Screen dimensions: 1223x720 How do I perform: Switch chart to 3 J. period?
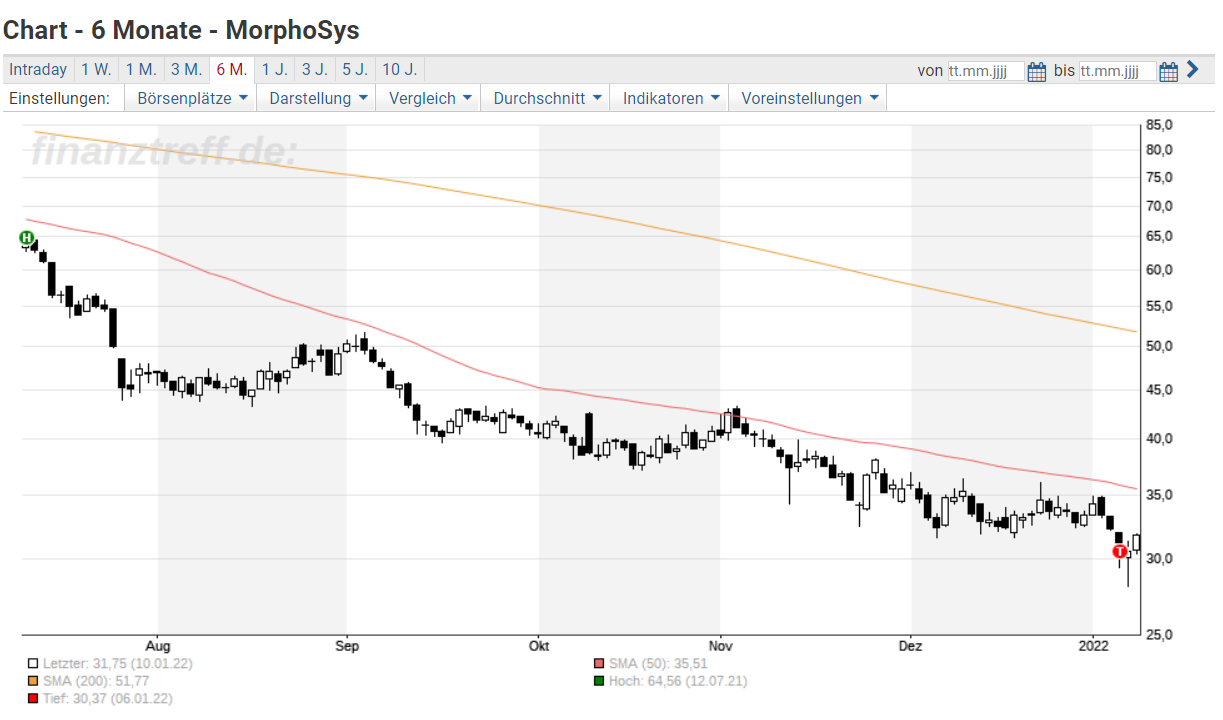[x=314, y=70]
